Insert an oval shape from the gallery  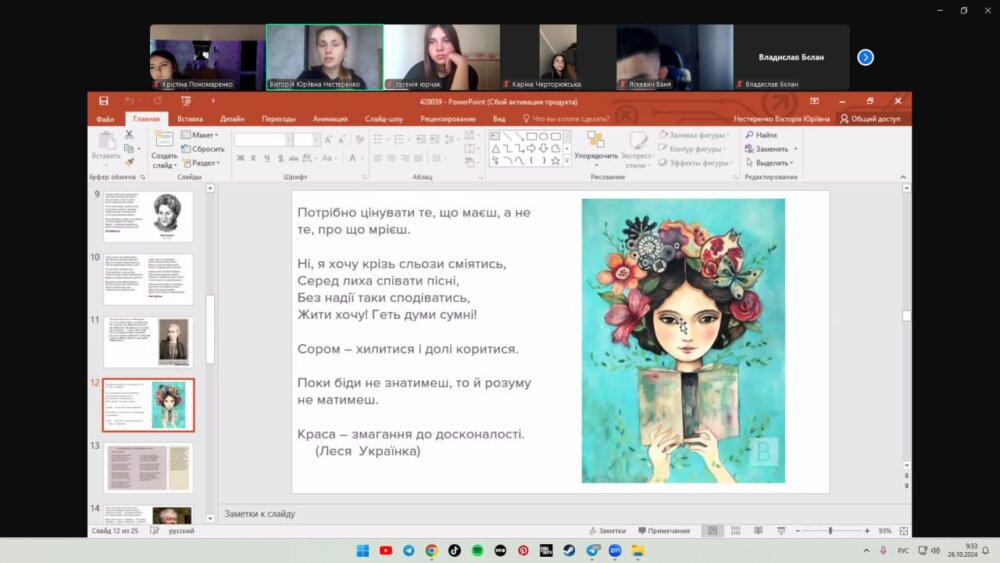click(x=543, y=136)
